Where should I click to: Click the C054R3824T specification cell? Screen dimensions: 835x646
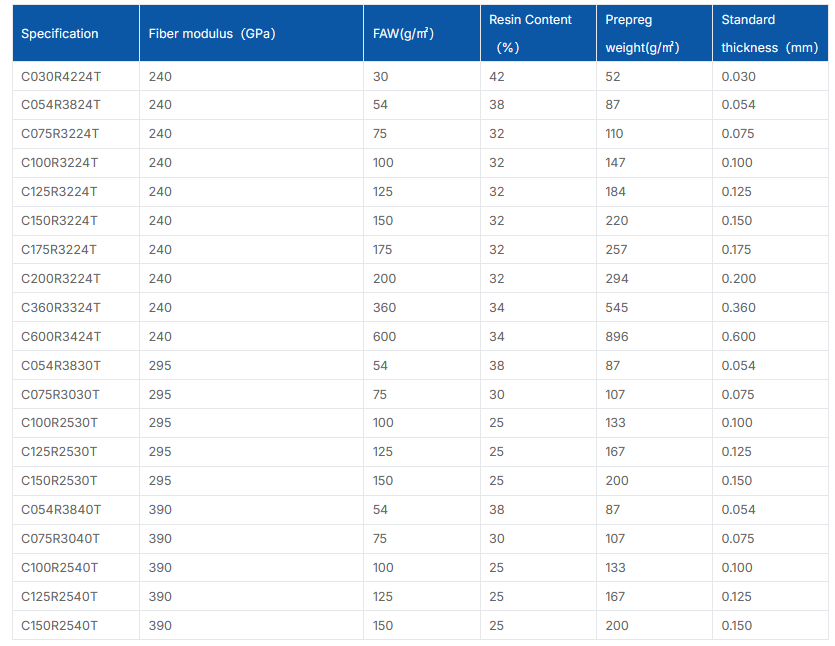[x=60, y=105]
